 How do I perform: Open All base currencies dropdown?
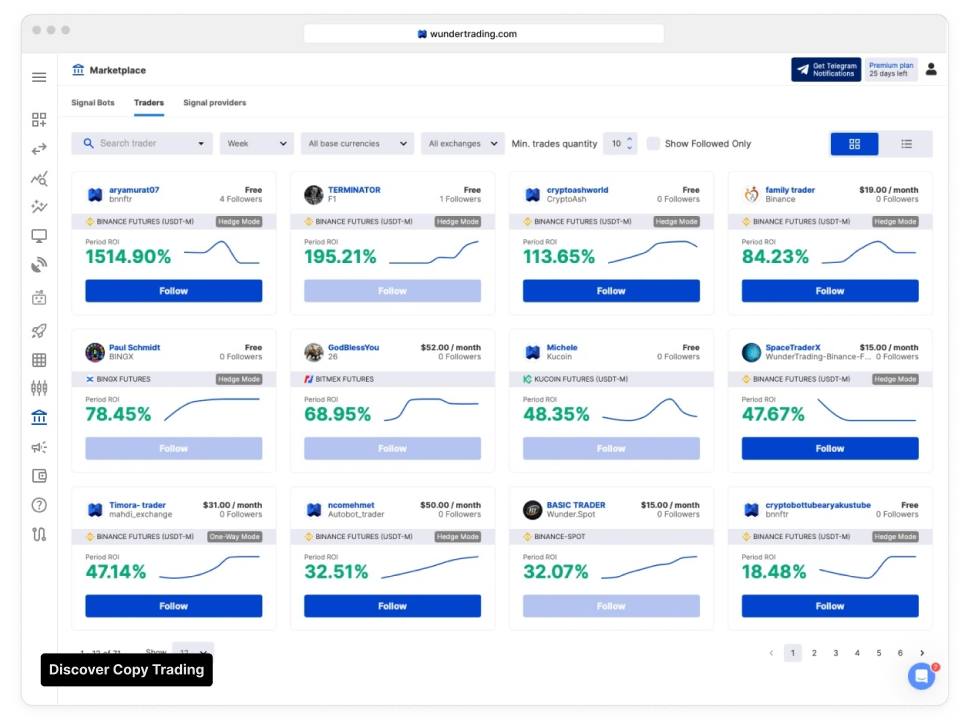pos(357,143)
